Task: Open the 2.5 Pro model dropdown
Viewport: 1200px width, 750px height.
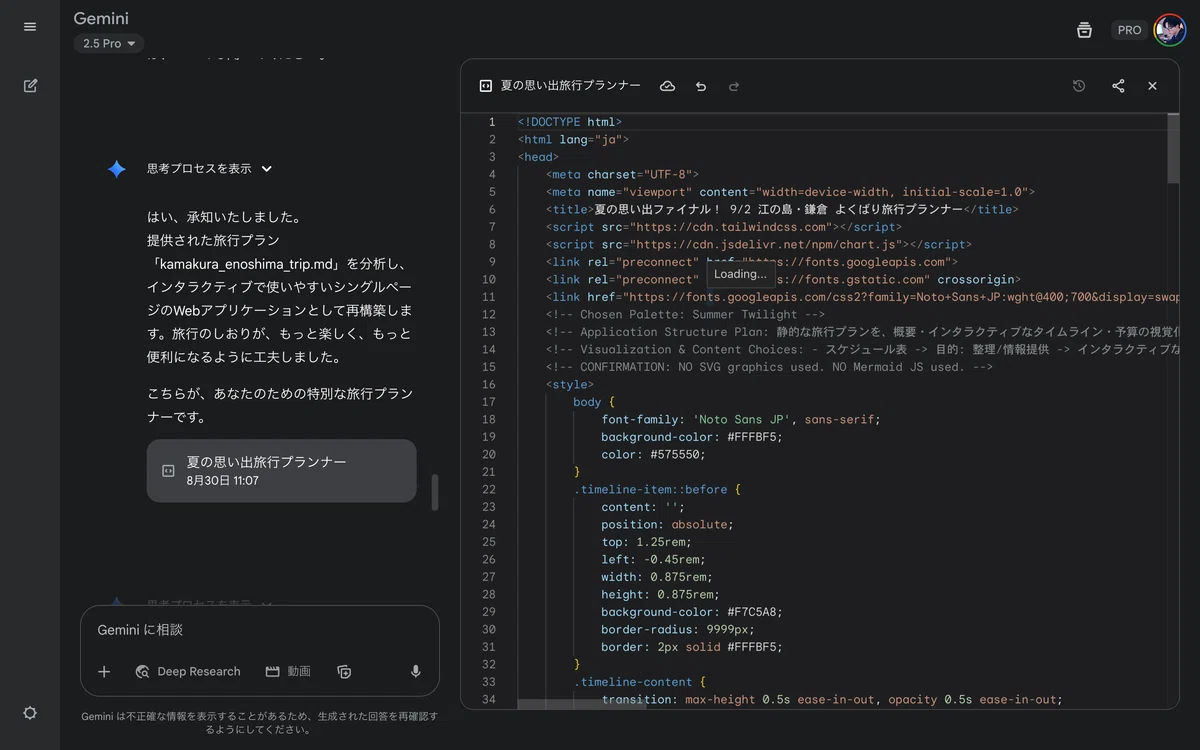Action: coord(109,43)
